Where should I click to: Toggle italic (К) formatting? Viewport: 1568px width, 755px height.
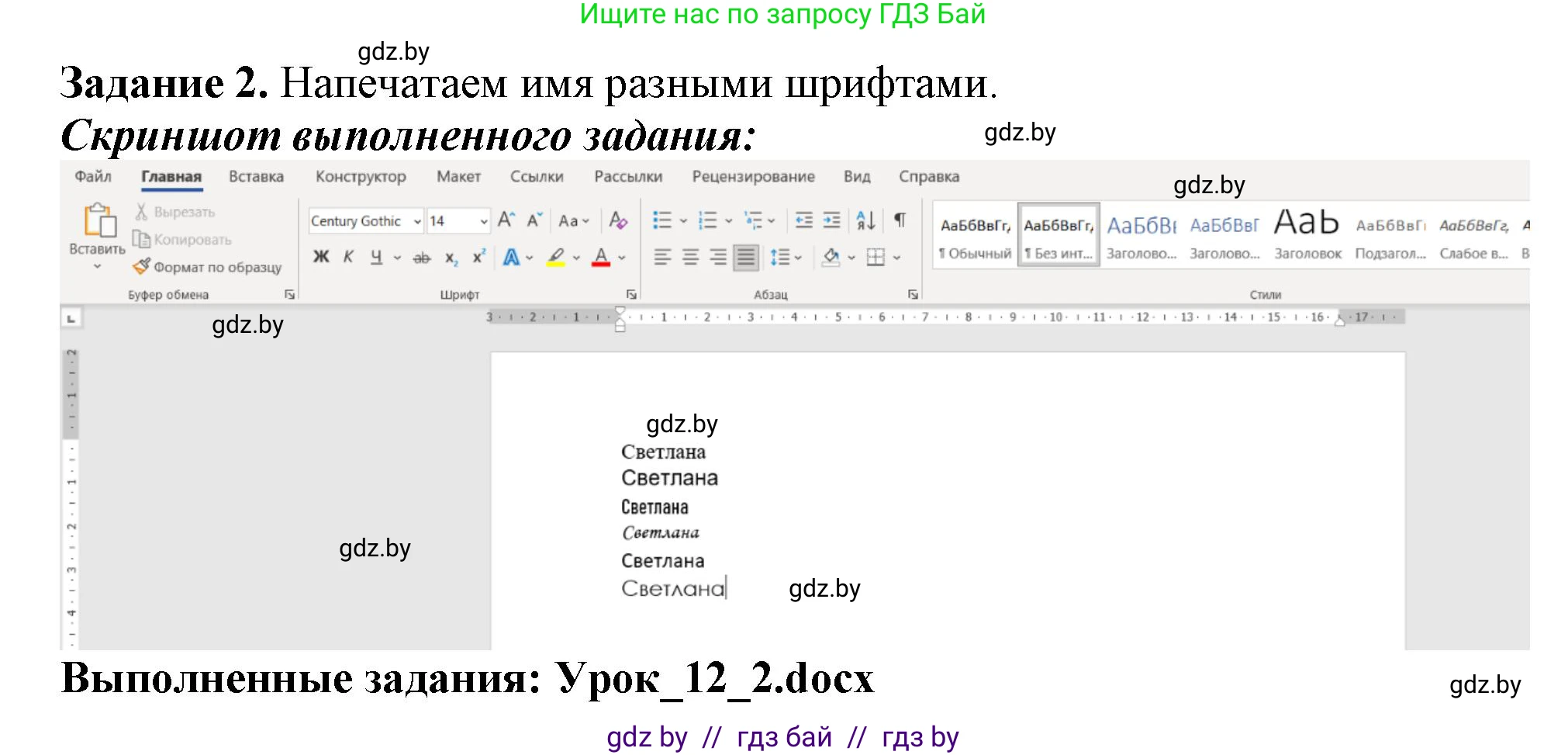click(348, 257)
